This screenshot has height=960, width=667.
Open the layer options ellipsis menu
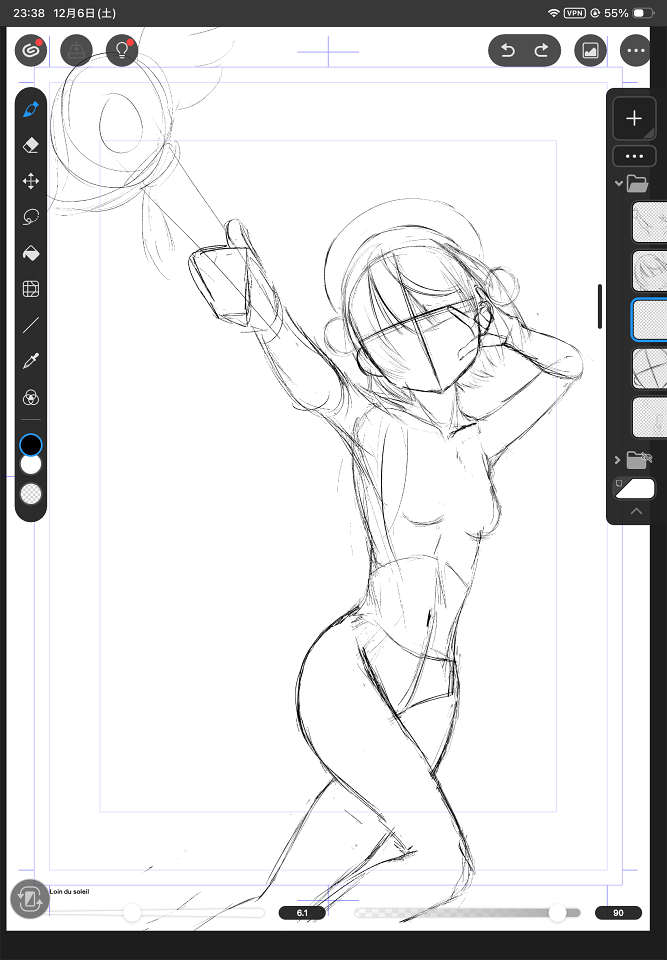pyautogui.click(x=634, y=157)
